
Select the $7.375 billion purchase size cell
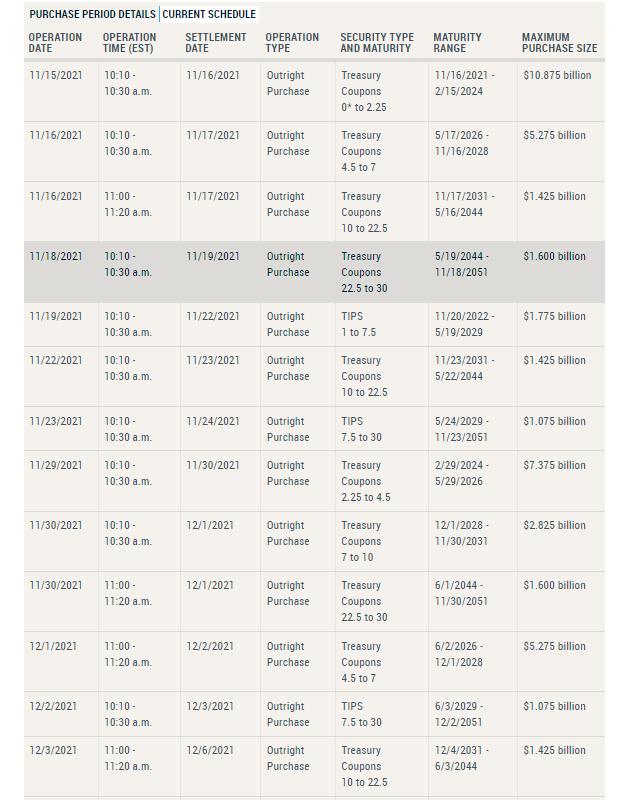(x=554, y=465)
